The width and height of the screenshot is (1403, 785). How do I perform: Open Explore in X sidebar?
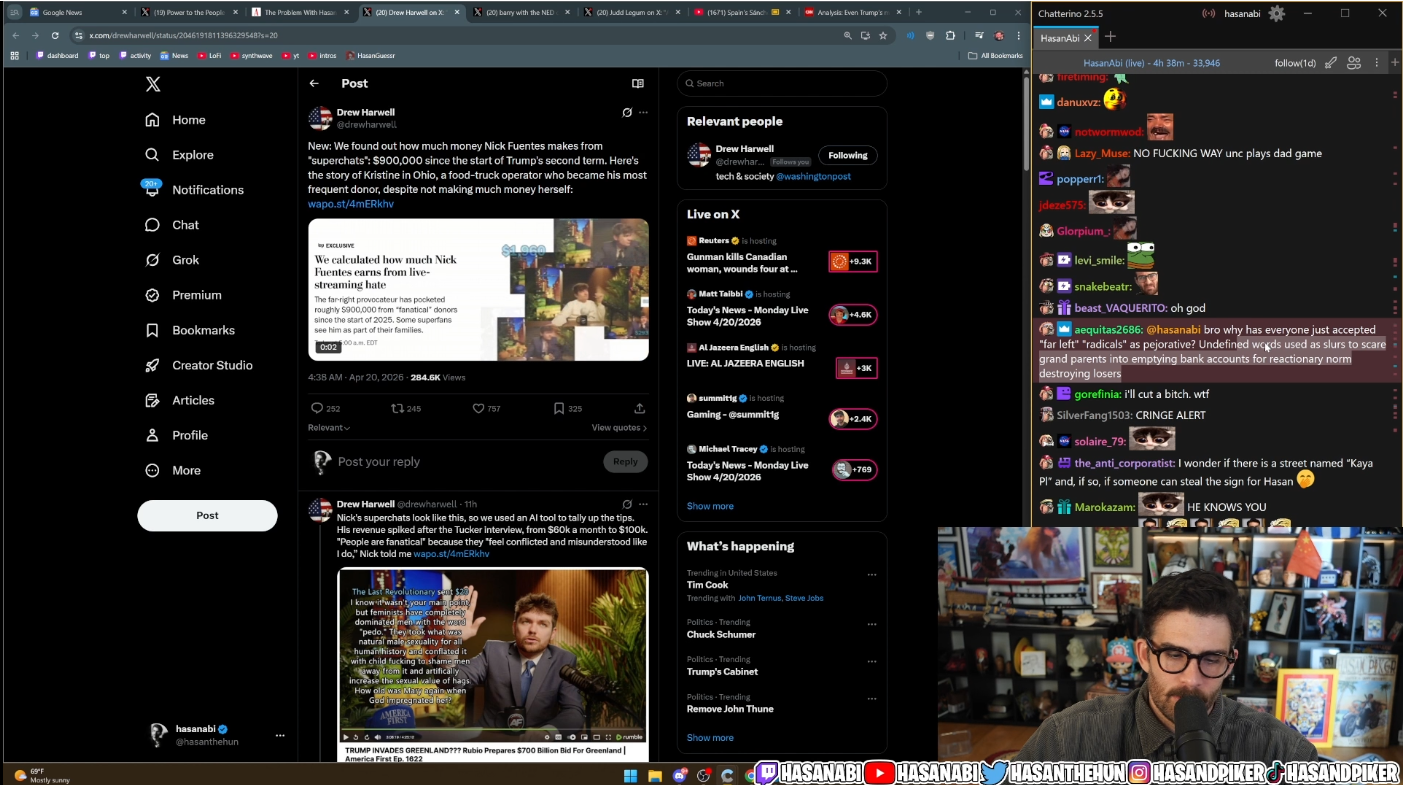pos(179,155)
